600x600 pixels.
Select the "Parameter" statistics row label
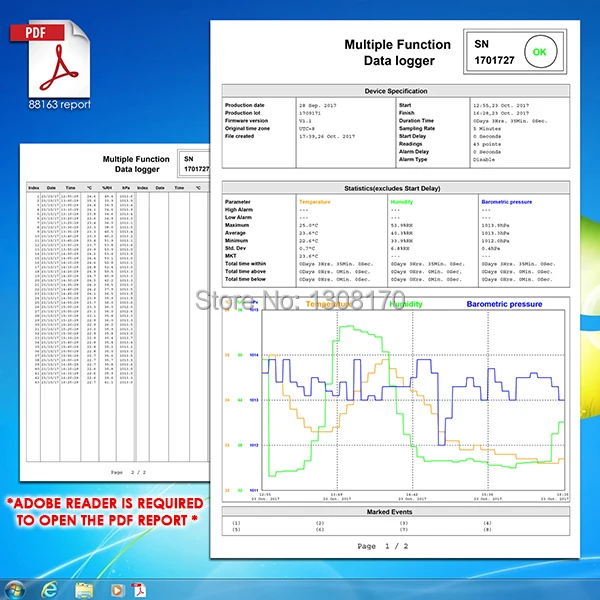237,202
